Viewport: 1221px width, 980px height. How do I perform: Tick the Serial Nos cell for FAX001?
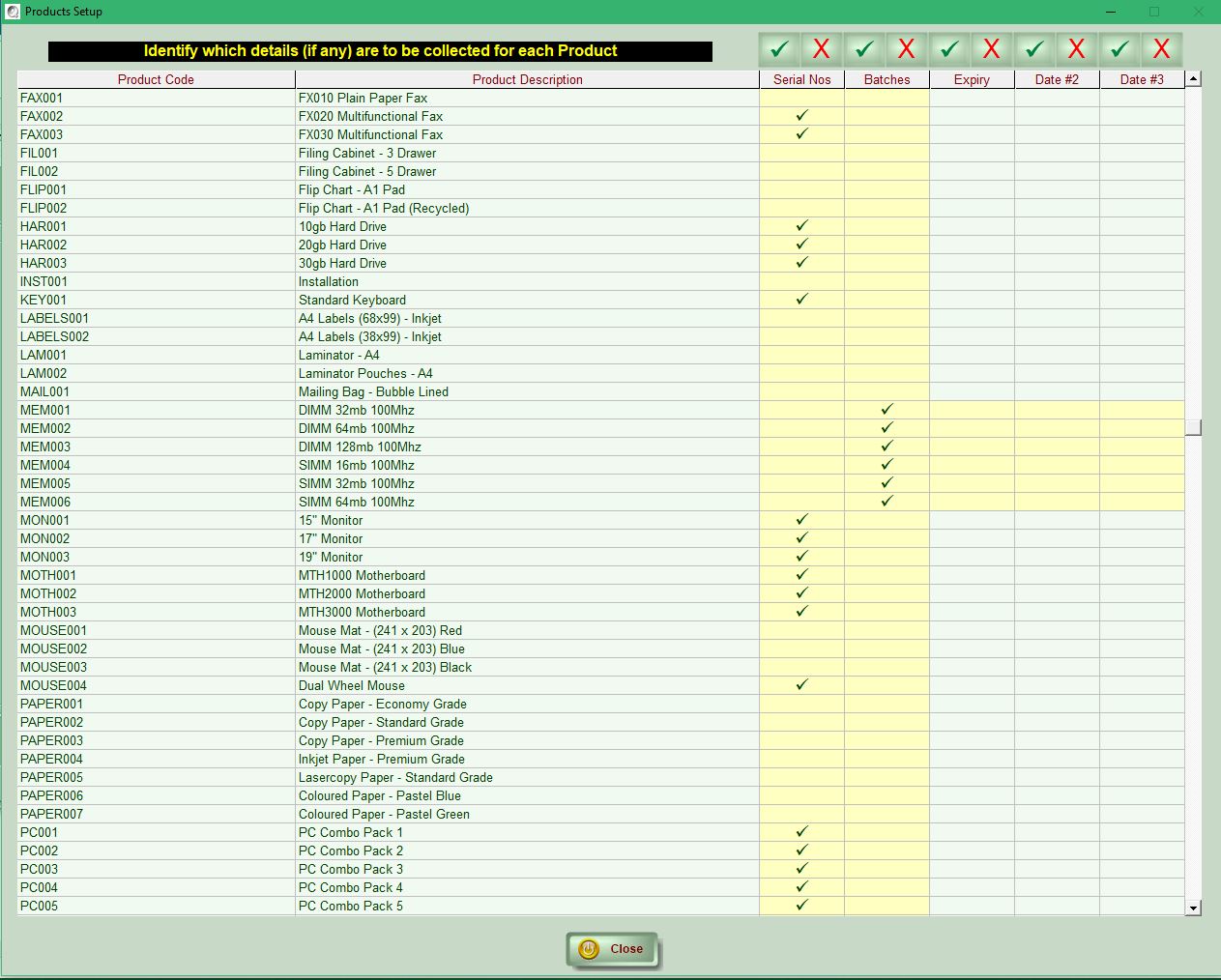pyautogui.click(x=802, y=98)
